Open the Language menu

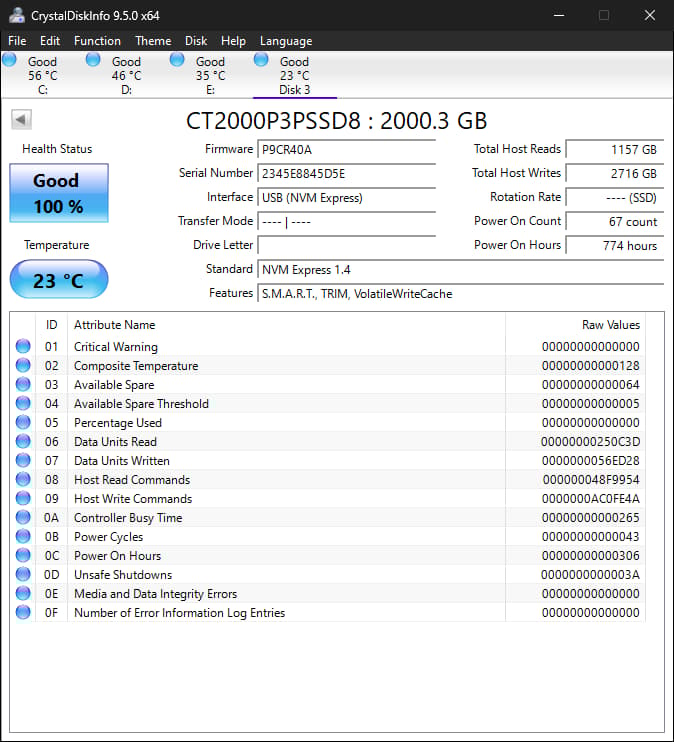(286, 41)
